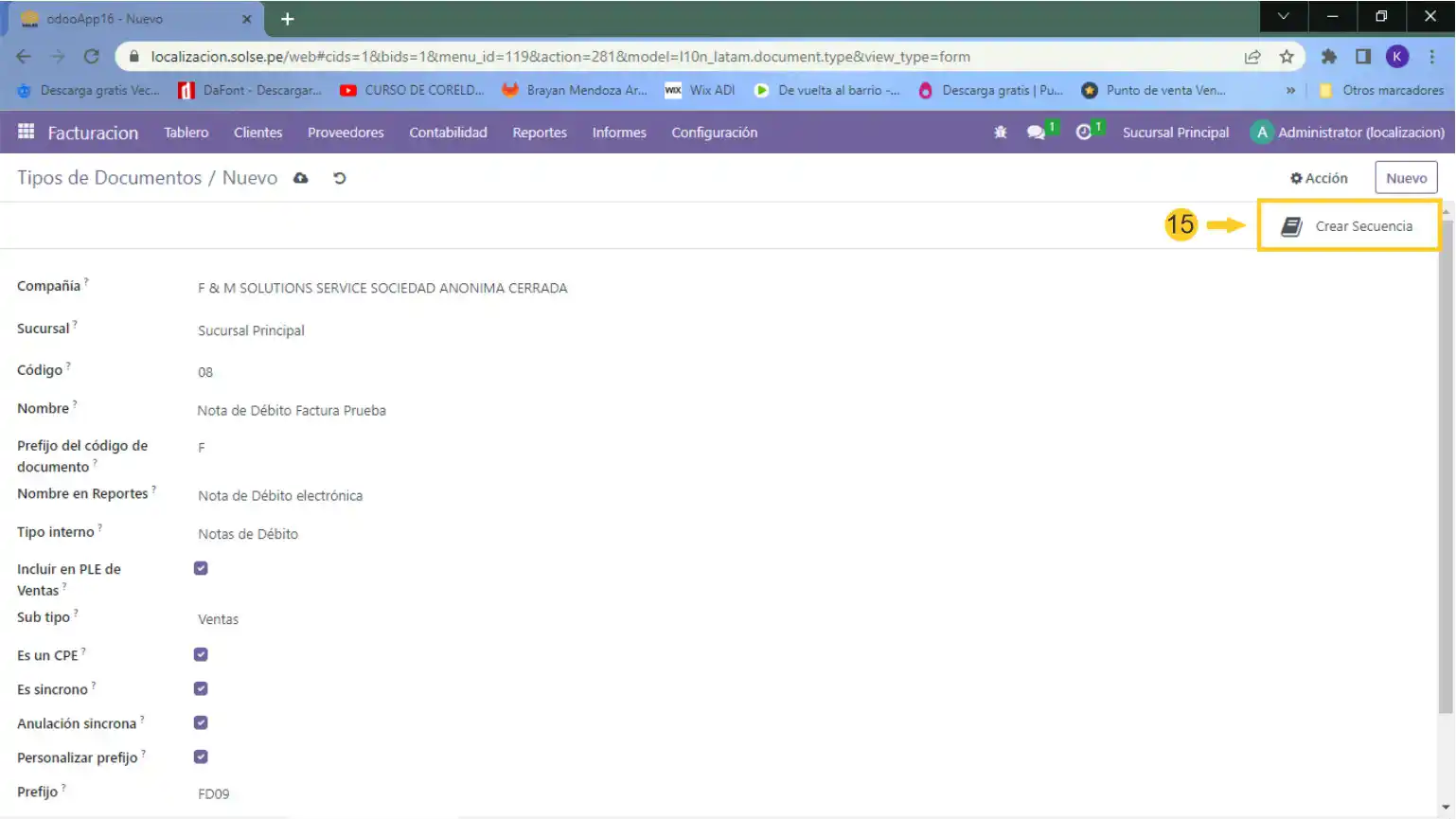Open the Chrome extensions puzzle icon
1456x819 pixels.
(x=1329, y=57)
